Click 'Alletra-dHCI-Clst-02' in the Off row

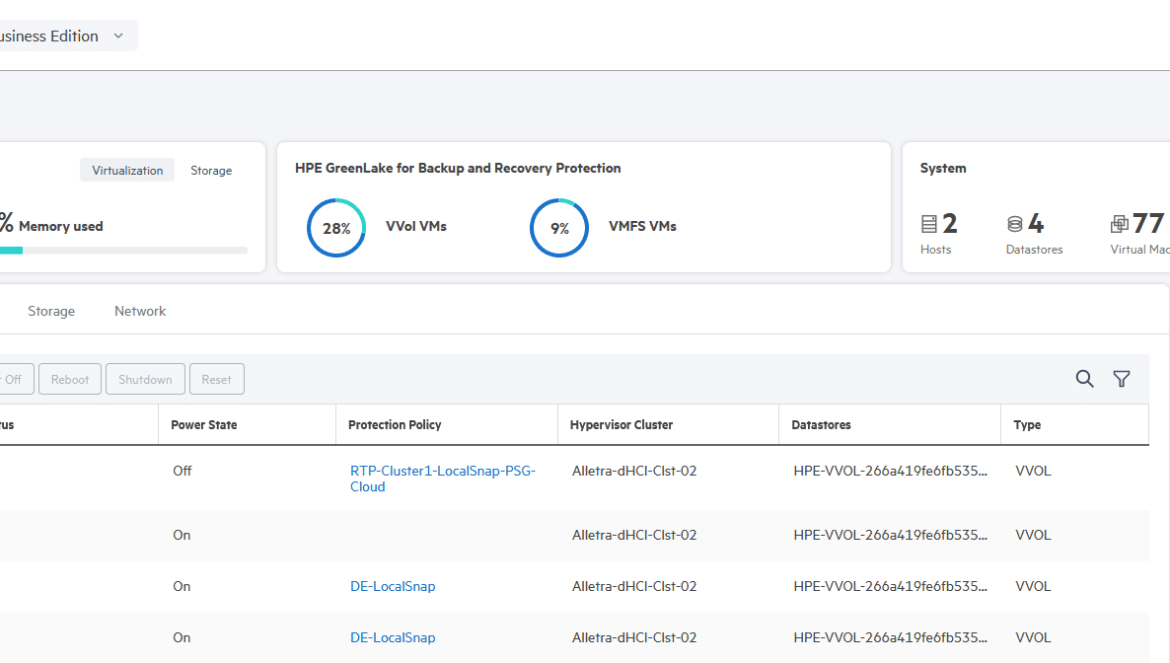(x=634, y=471)
